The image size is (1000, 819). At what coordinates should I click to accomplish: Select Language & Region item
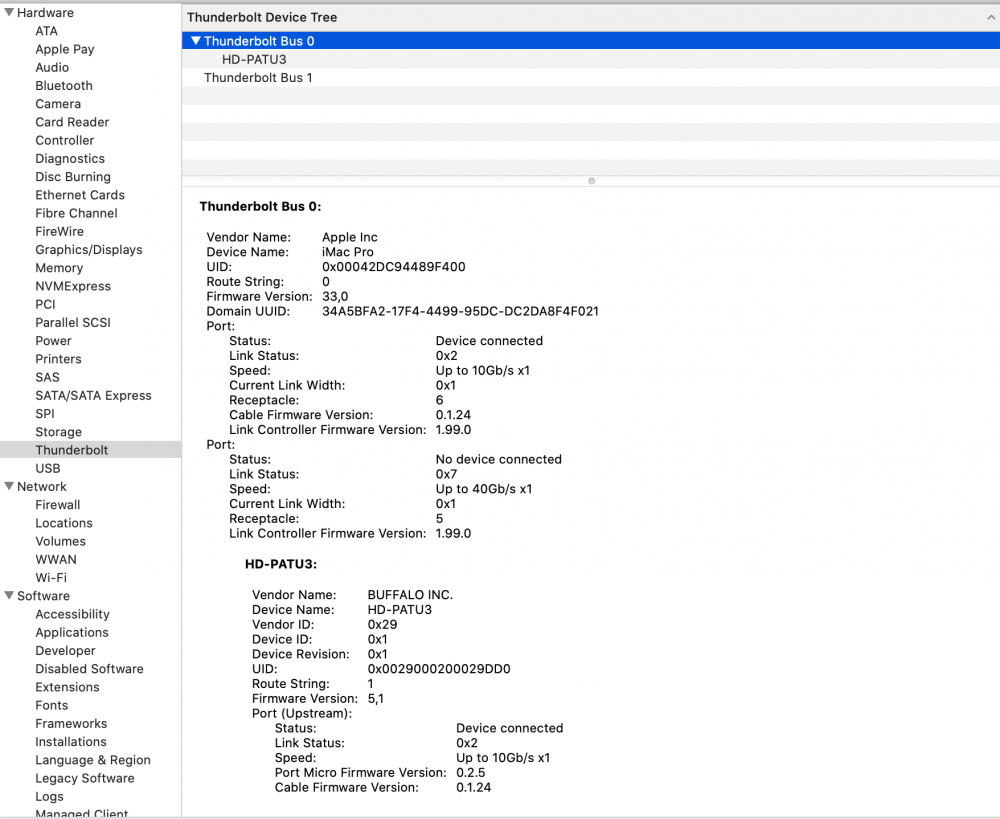click(92, 760)
